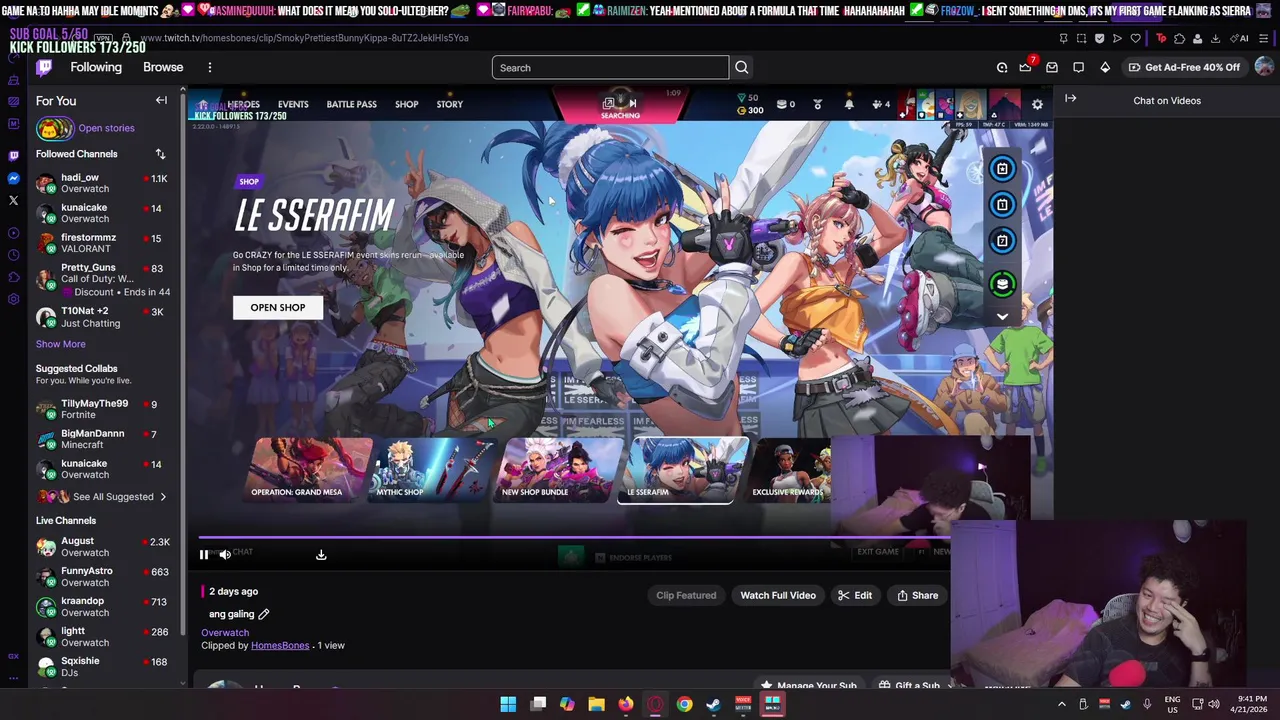The image size is (1280, 720).
Task: Mute the clip volume
Action: pyautogui.click(x=225, y=554)
